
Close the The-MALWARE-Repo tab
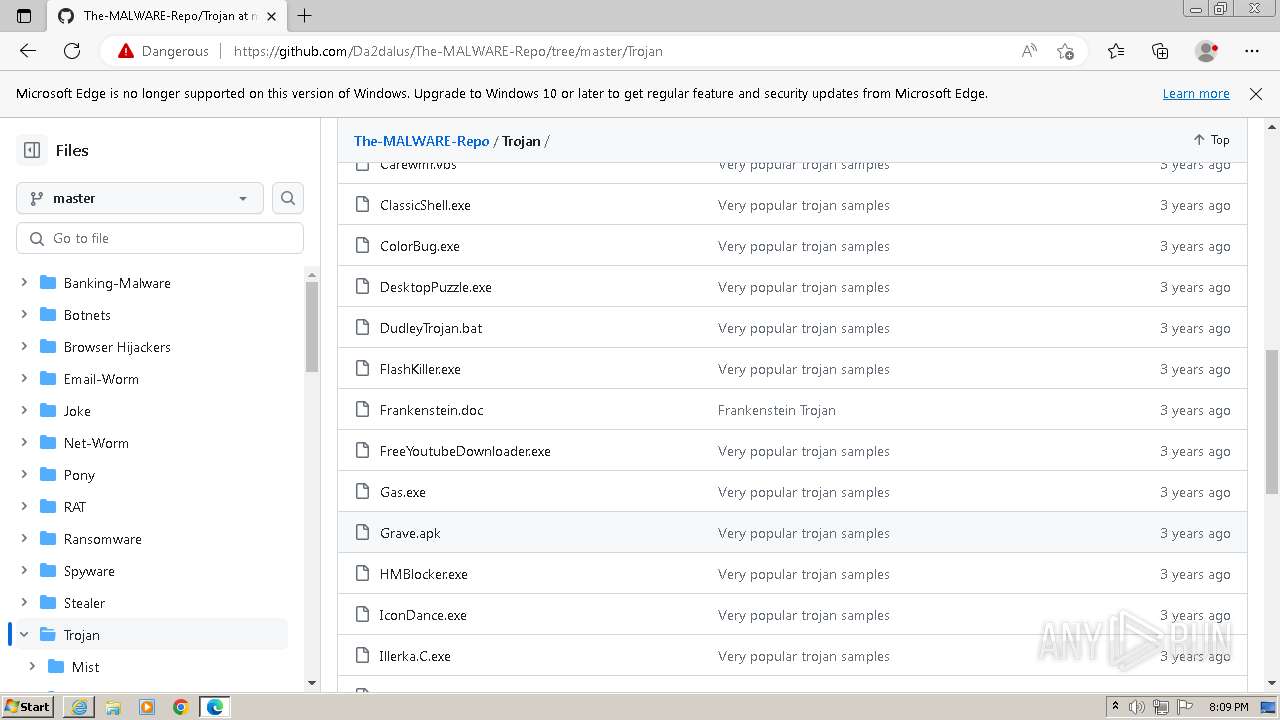pyautogui.click(x=271, y=16)
